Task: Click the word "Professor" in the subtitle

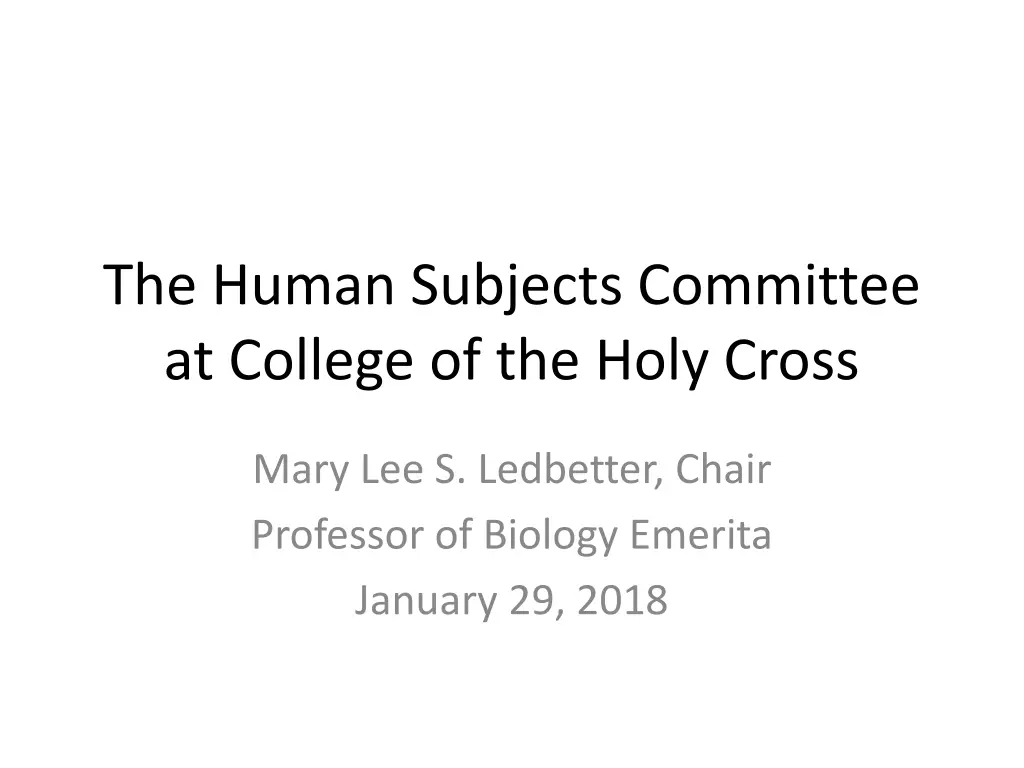Action: click(x=340, y=536)
